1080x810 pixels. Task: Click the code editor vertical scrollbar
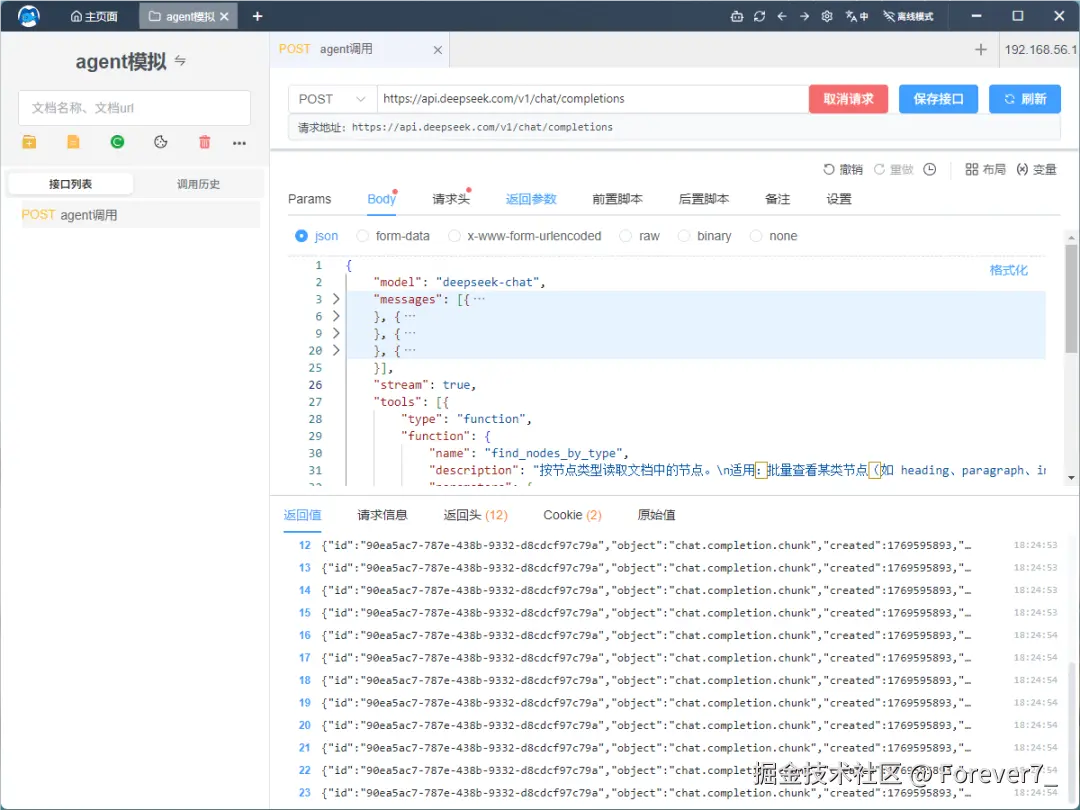(x=1071, y=299)
